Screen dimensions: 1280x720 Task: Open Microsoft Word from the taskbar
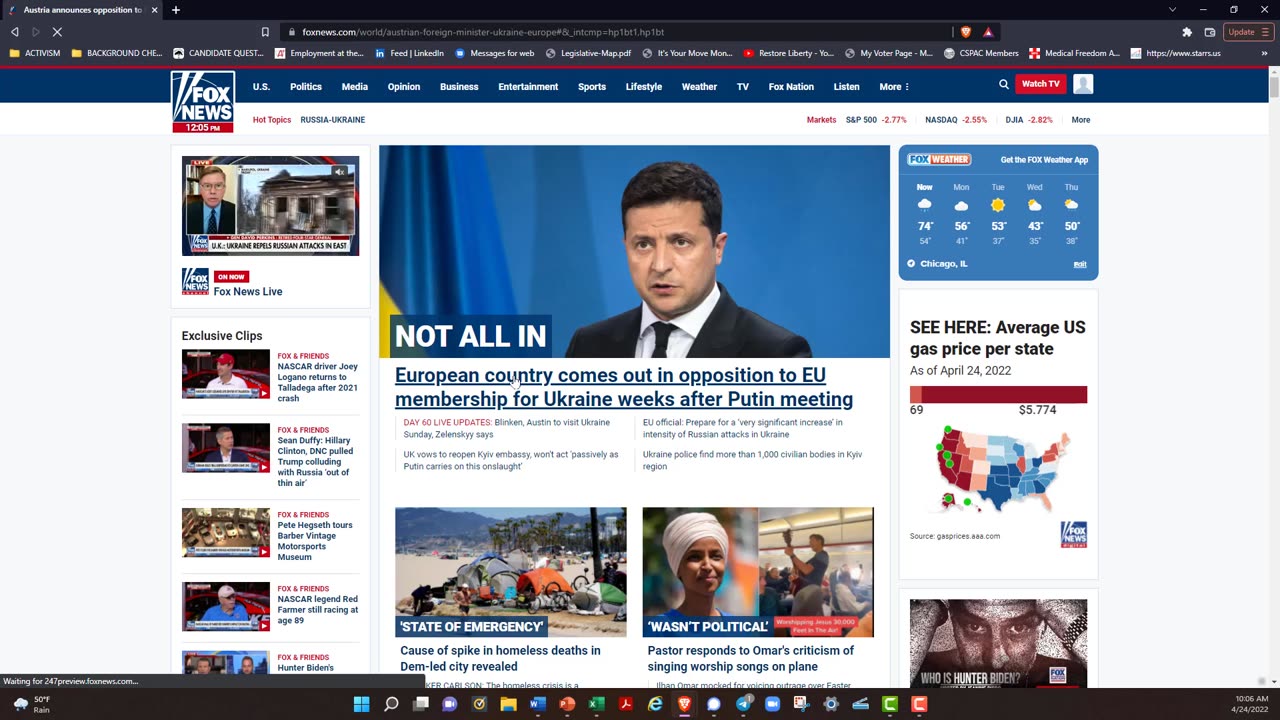click(537, 704)
